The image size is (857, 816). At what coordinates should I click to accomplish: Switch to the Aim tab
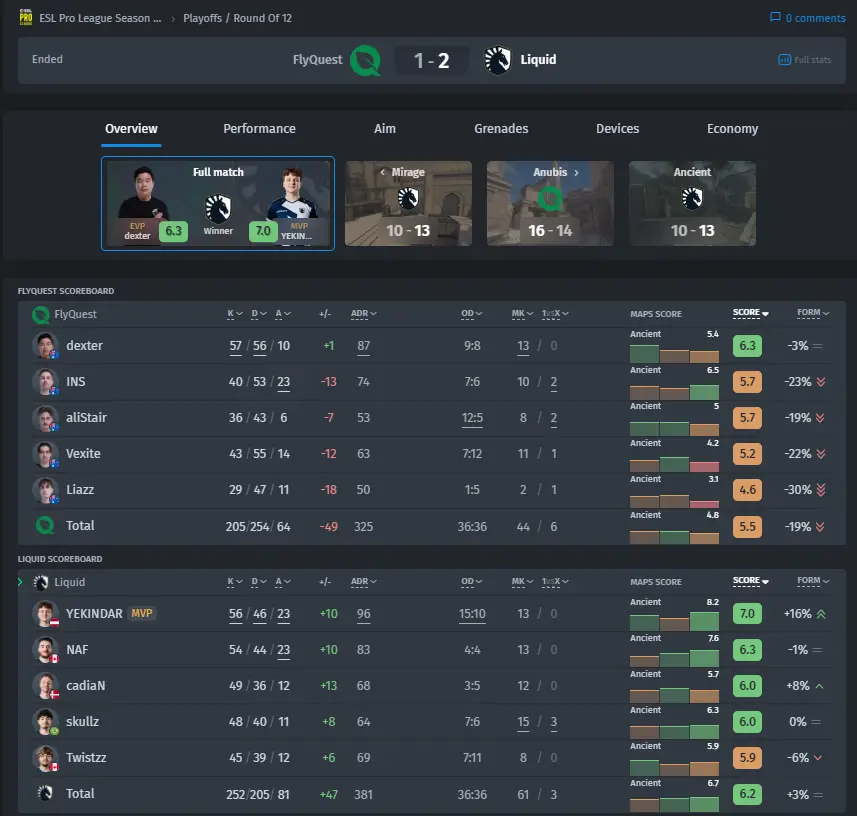[x=385, y=128]
